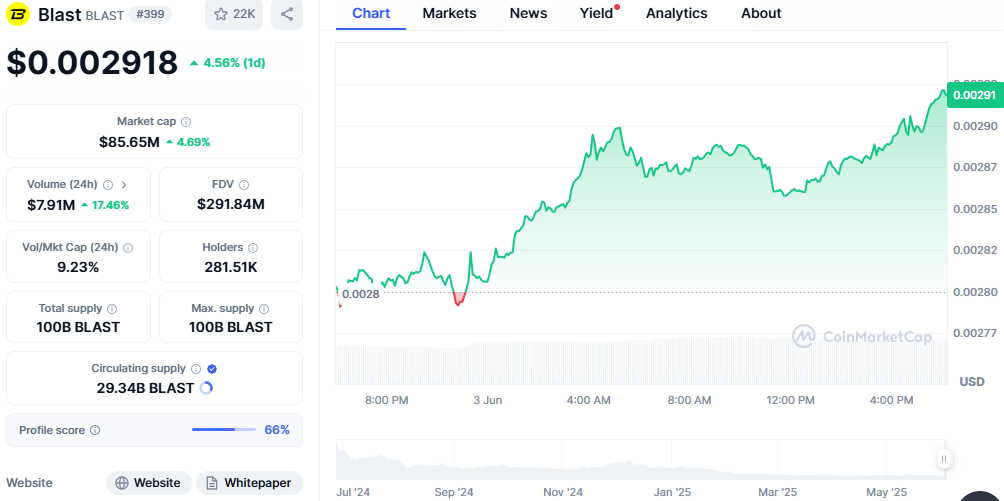Click the 0.0028 baseline price label
Viewport: 1004px width, 501px height.
[x=360, y=295]
